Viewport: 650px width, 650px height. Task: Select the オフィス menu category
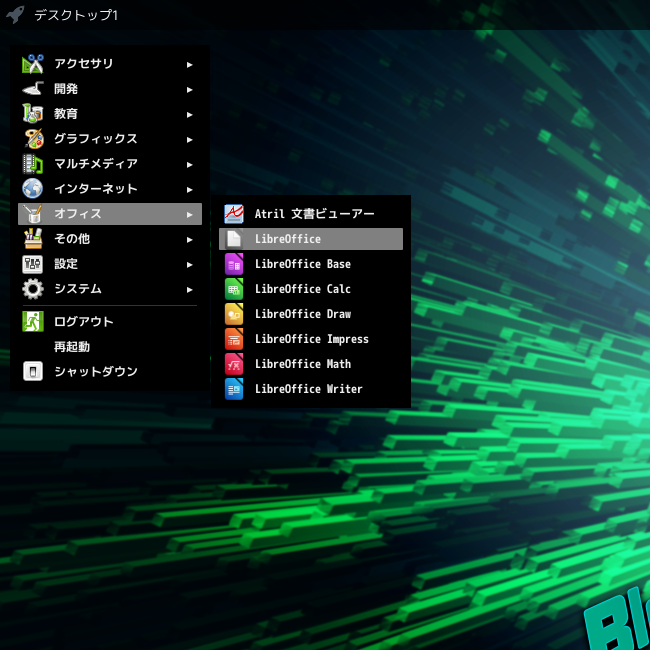[110, 214]
